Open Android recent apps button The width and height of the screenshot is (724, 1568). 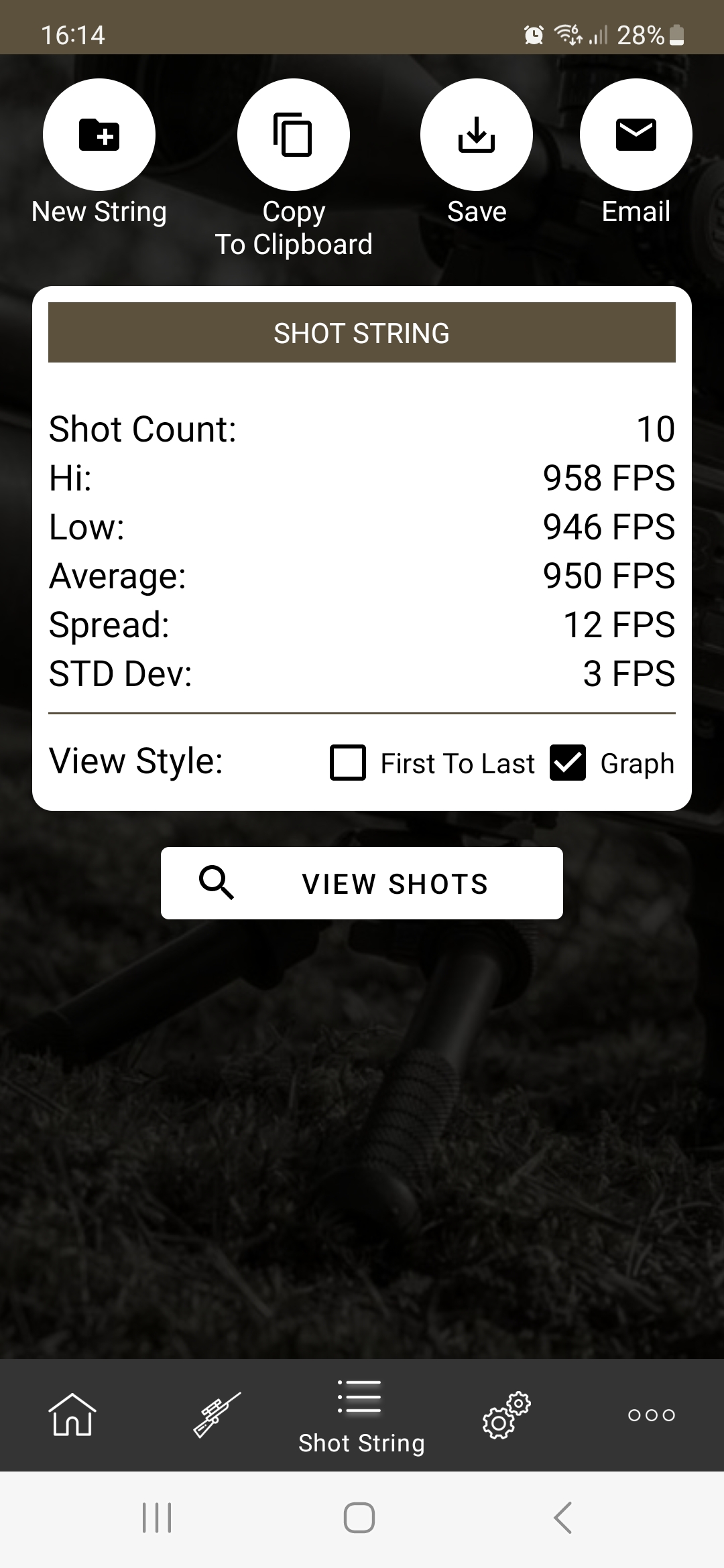(157, 1518)
